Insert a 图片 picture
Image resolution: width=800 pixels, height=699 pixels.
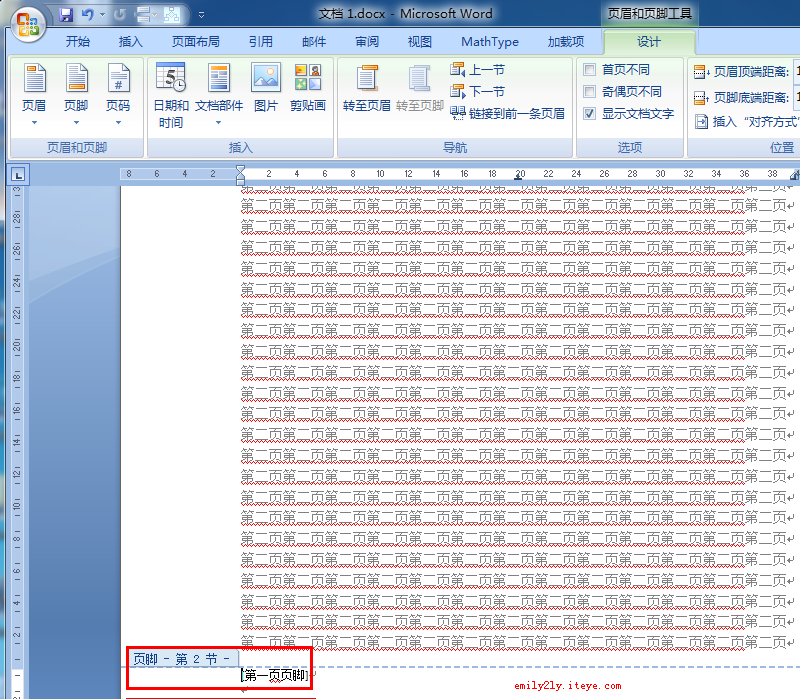point(266,87)
